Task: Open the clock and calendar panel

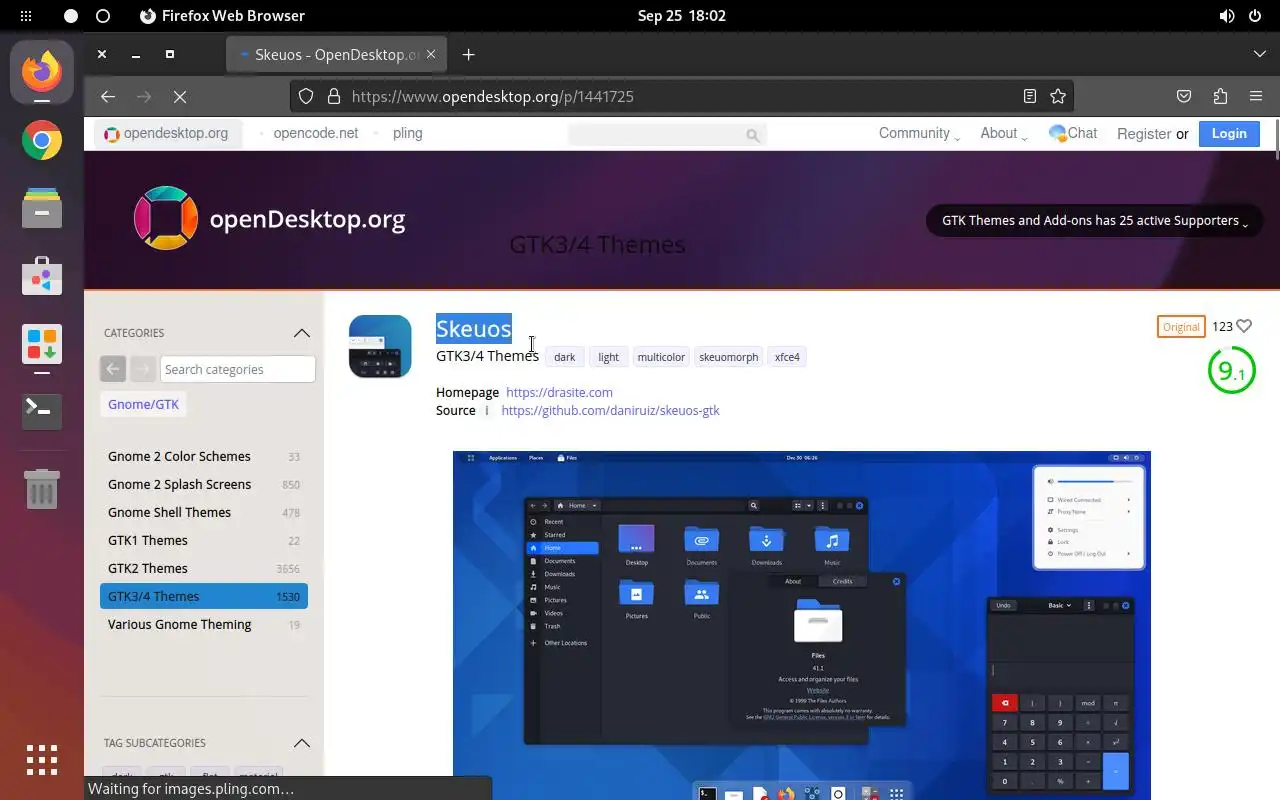Action: click(x=681, y=16)
